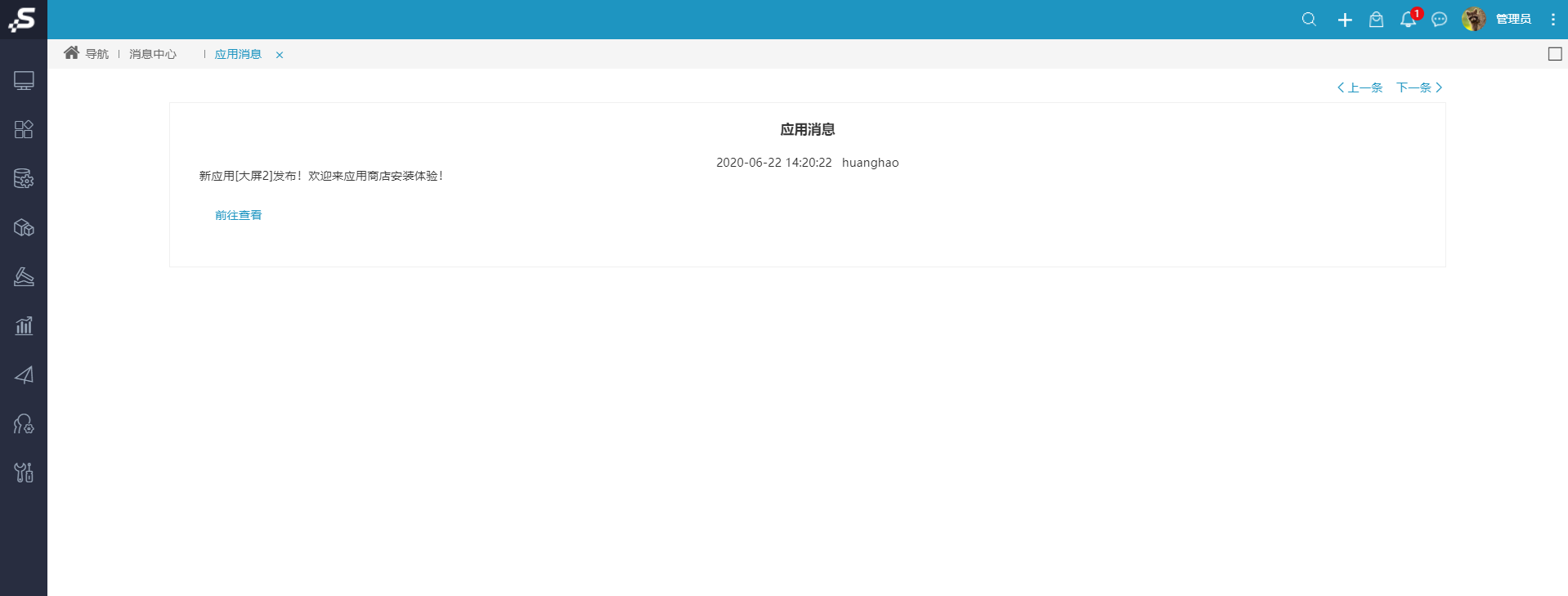Open the 管理员 user menu
This screenshot has height=596, width=1568.
[1513, 19]
